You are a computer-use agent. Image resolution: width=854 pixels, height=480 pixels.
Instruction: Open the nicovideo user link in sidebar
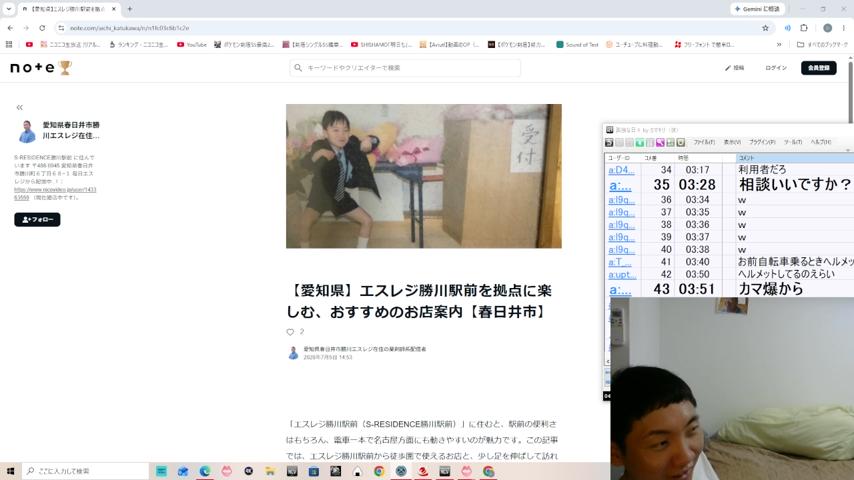55,193
